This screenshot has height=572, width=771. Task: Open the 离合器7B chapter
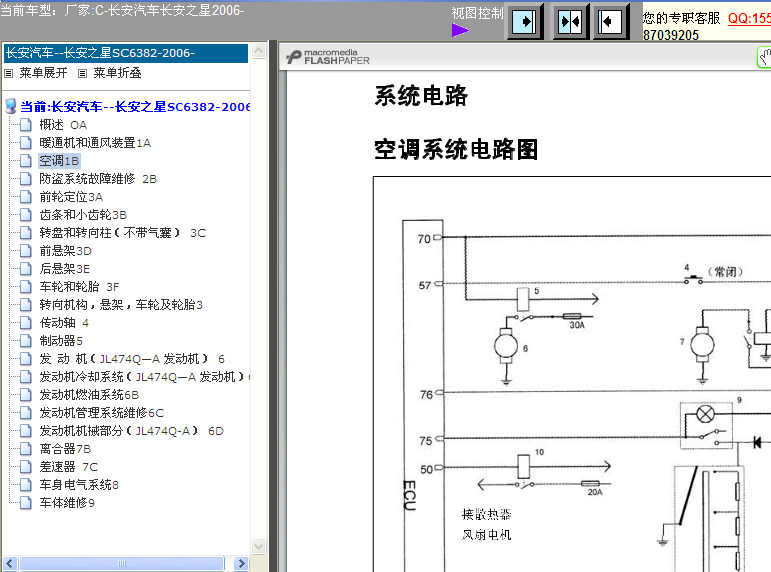tap(65, 449)
